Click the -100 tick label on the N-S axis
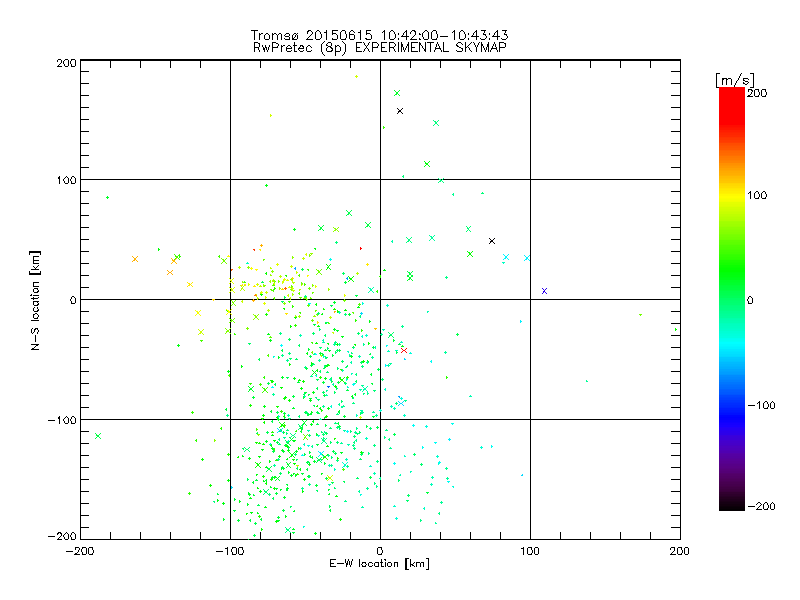800x600 pixels. (x=62, y=420)
